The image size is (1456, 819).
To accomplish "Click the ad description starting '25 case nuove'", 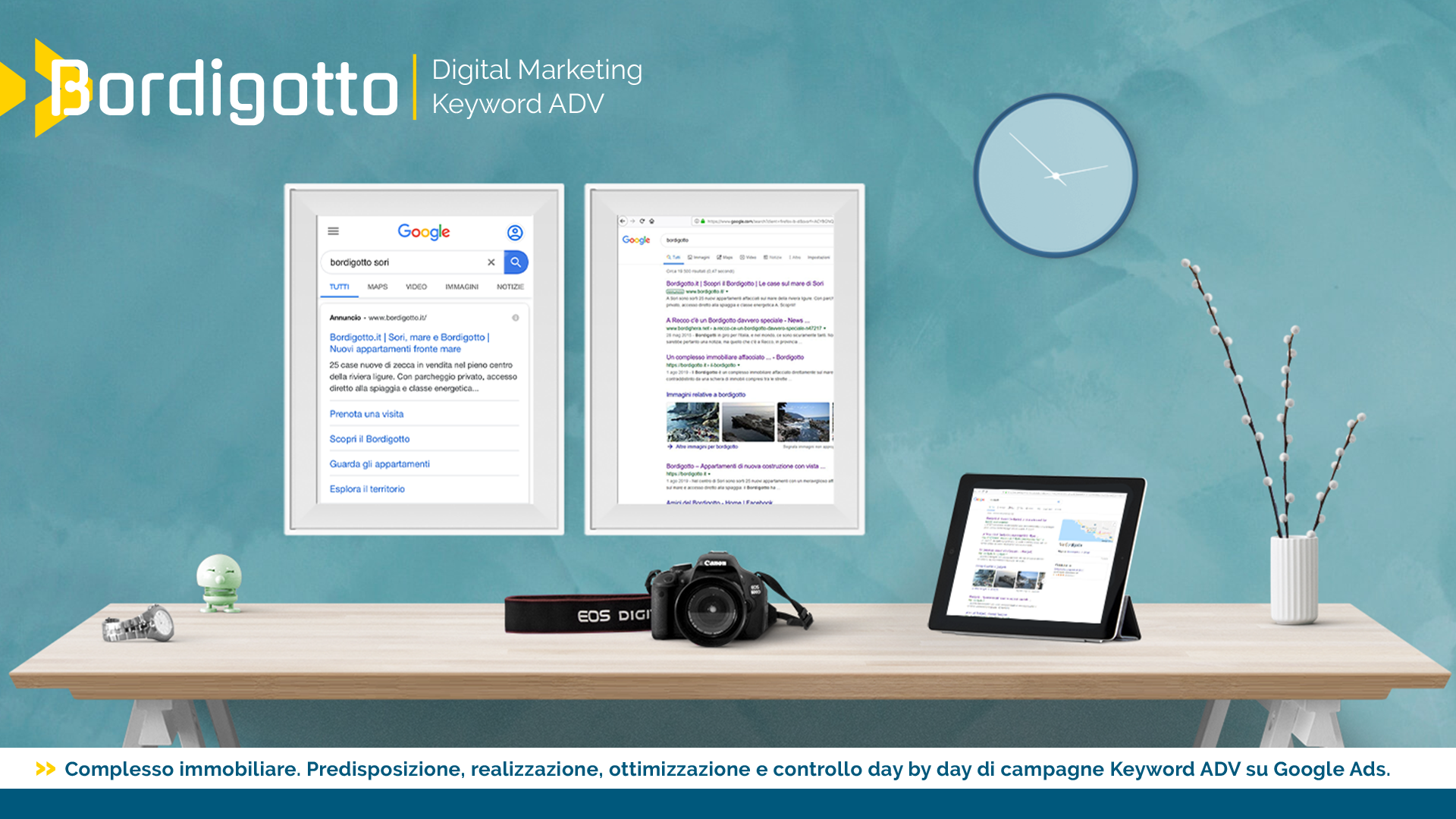I will (423, 377).
